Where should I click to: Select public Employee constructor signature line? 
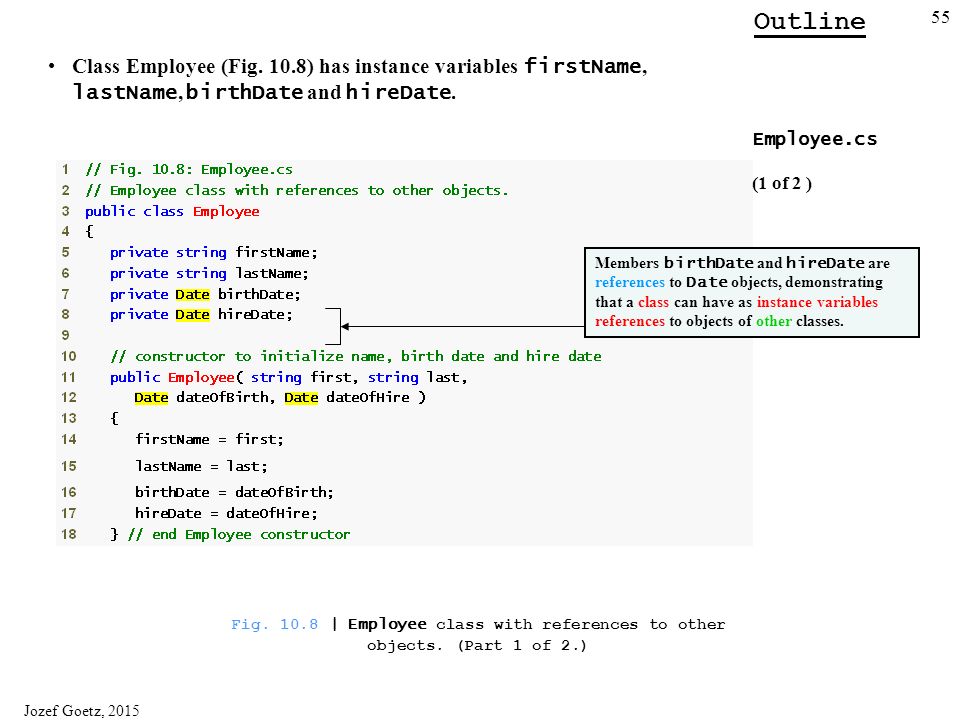288,377
